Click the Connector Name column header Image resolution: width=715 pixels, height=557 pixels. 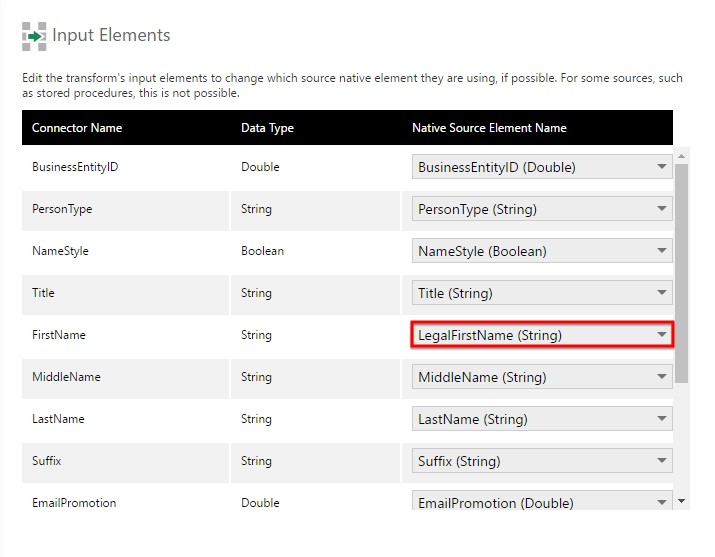tap(77, 128)
